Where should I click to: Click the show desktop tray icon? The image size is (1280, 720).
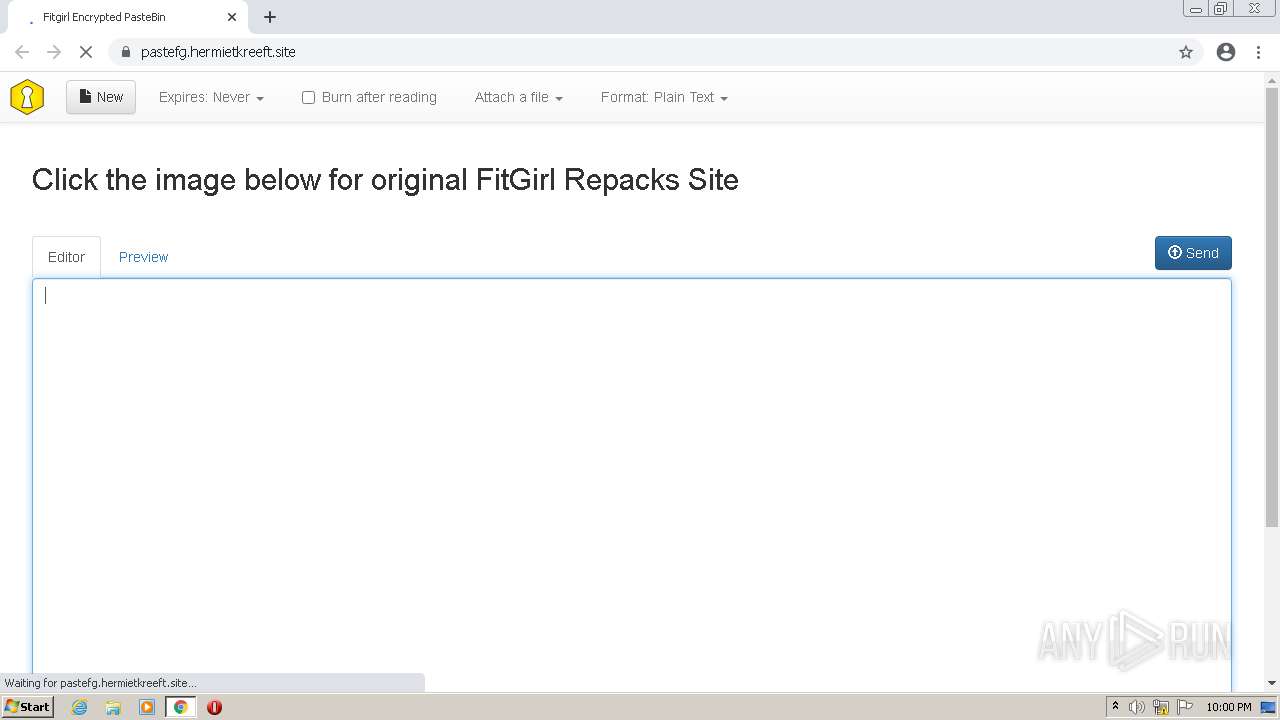pos(1268,707)
